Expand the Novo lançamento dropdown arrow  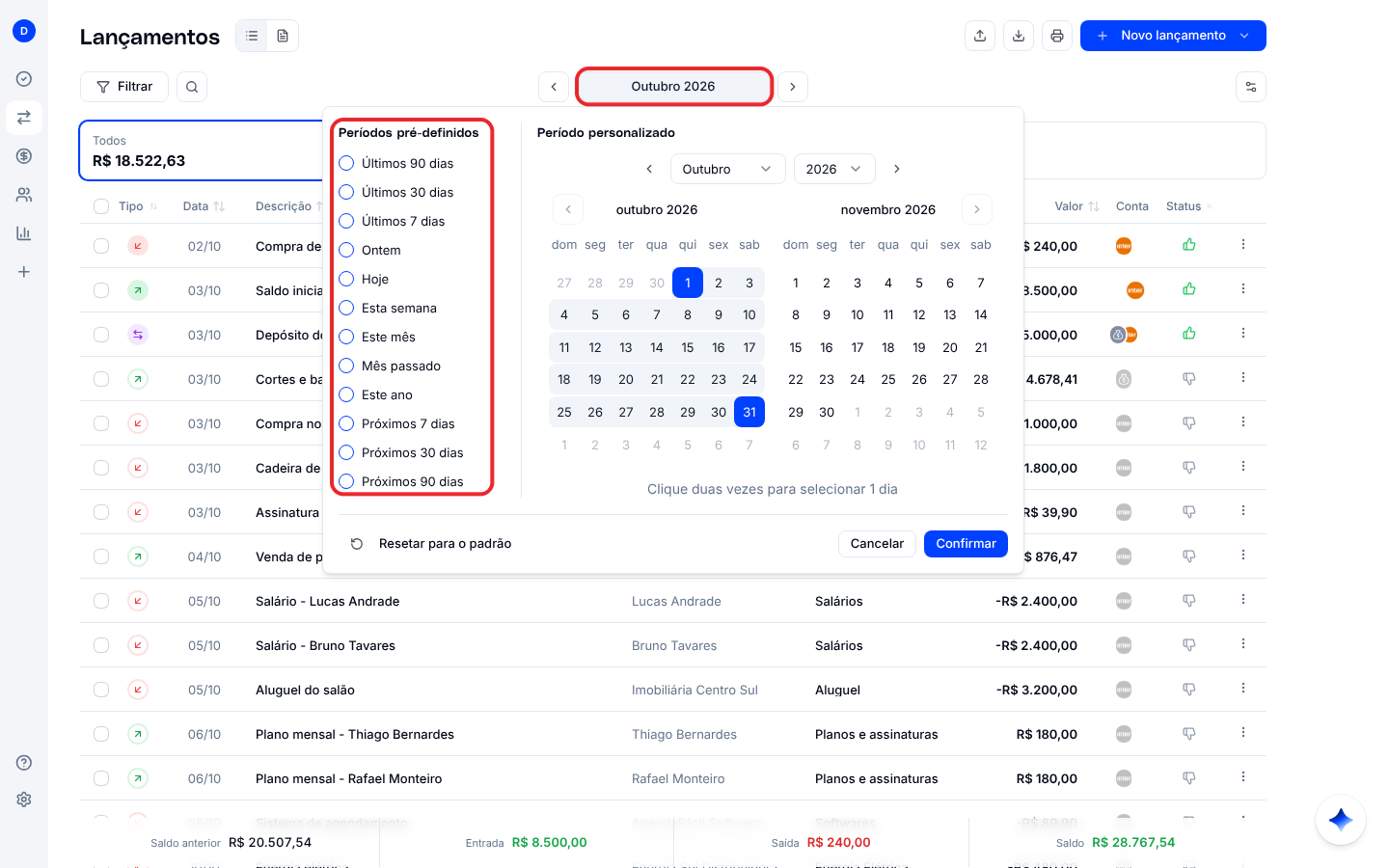pyautogui.click(x=1244, y=36)
